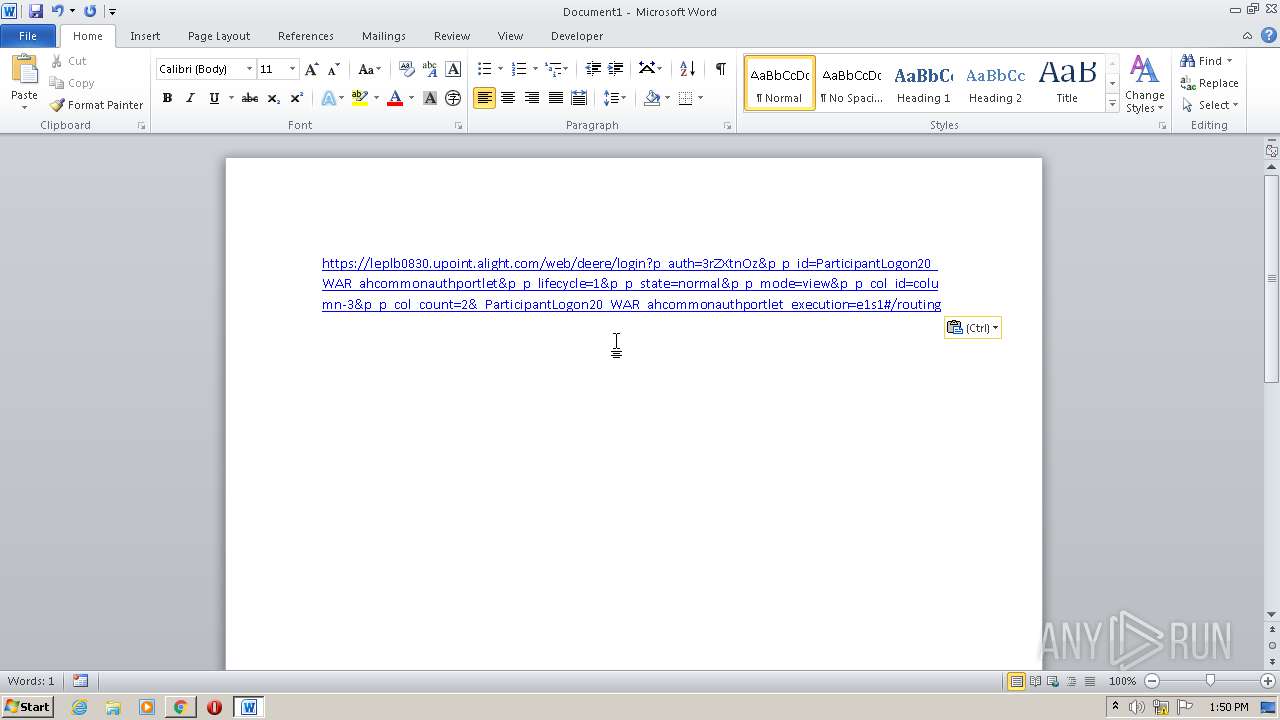Switch to the Page Layout tab

coord(219,36)
